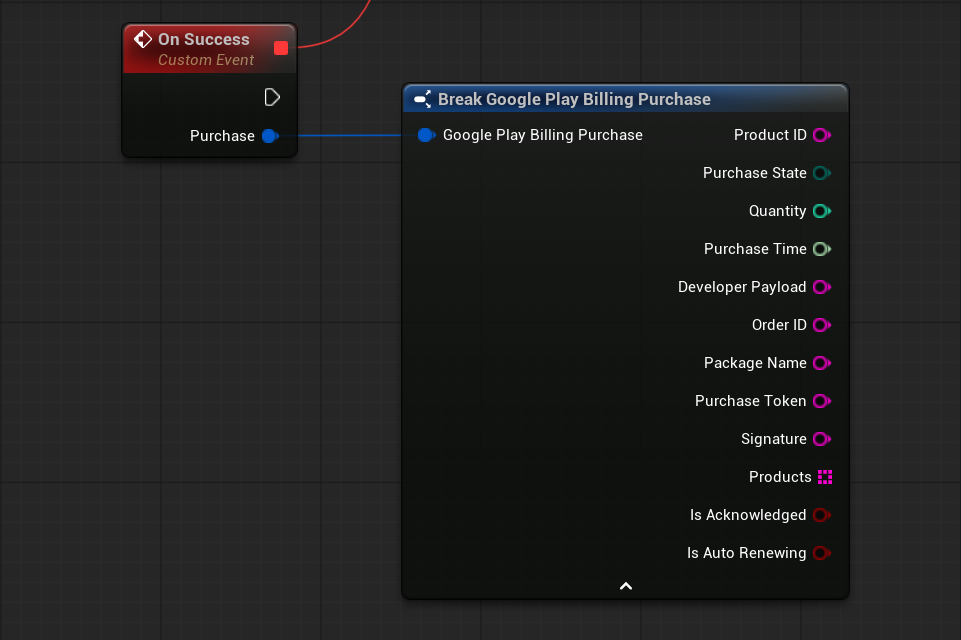Click the 'Purchase Time' label
The width and height of the screenshot is (961, 640).
(755, 249)
